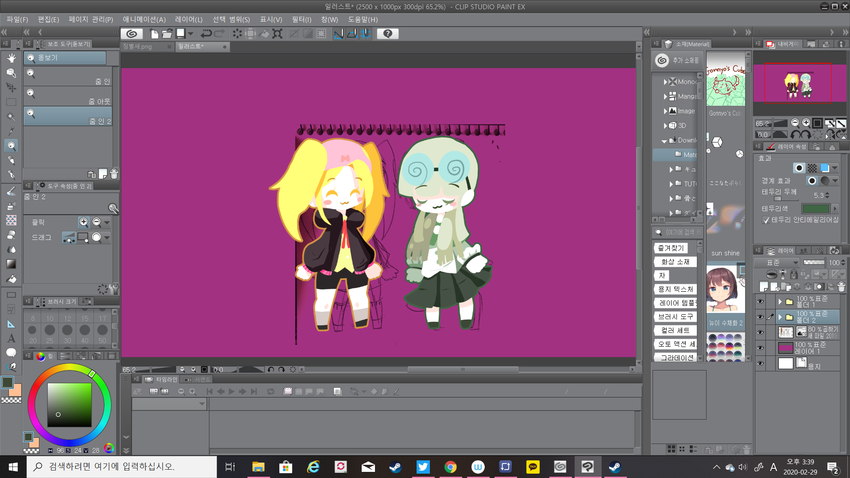Click the 그라데이션 material tag
This screenshot has width=850, height=478.
tap(675, 358)
